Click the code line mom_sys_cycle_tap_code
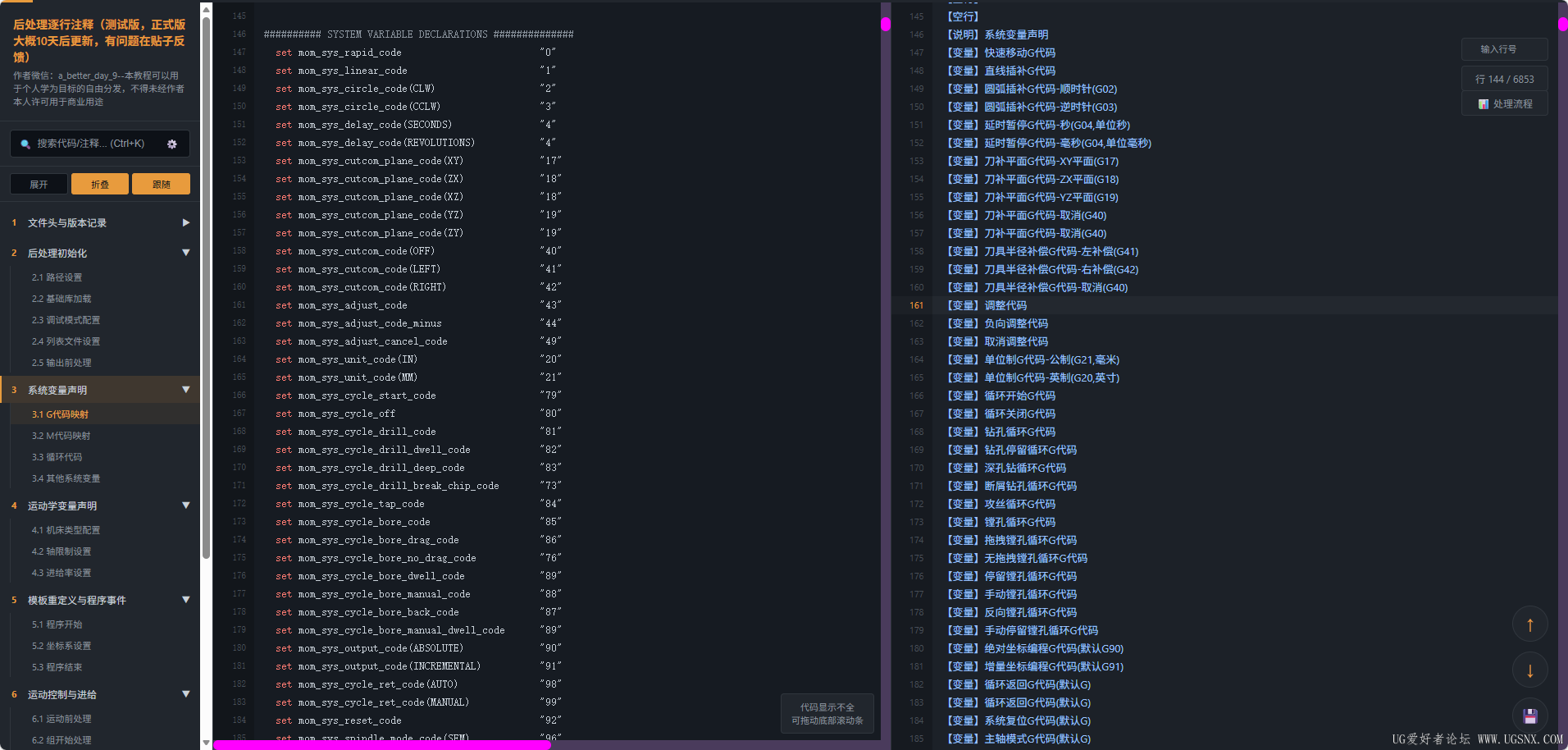 418,504
